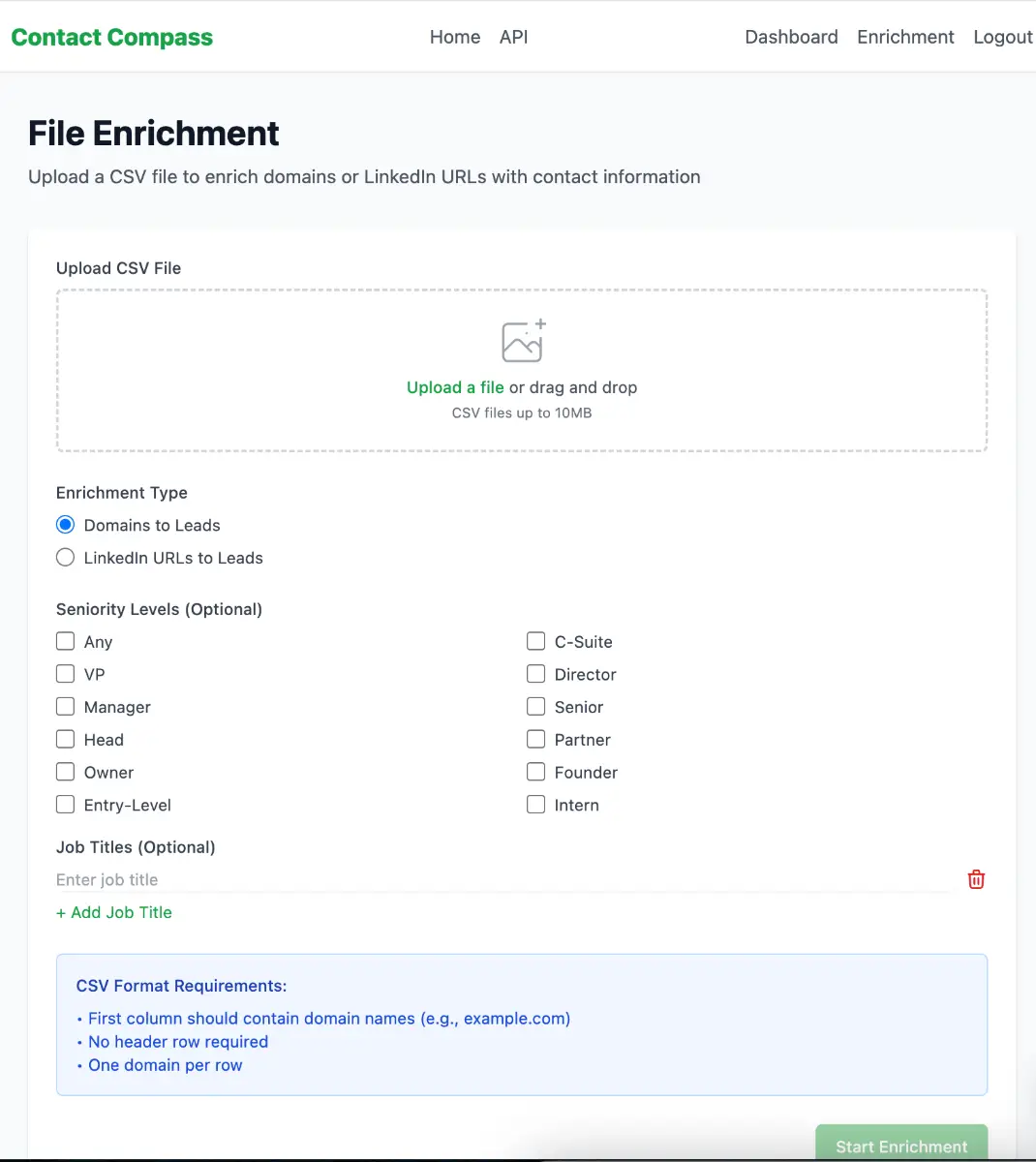Log out using the Logout link
This screenshot has height=1162, width=1036.
[1002, 37]
